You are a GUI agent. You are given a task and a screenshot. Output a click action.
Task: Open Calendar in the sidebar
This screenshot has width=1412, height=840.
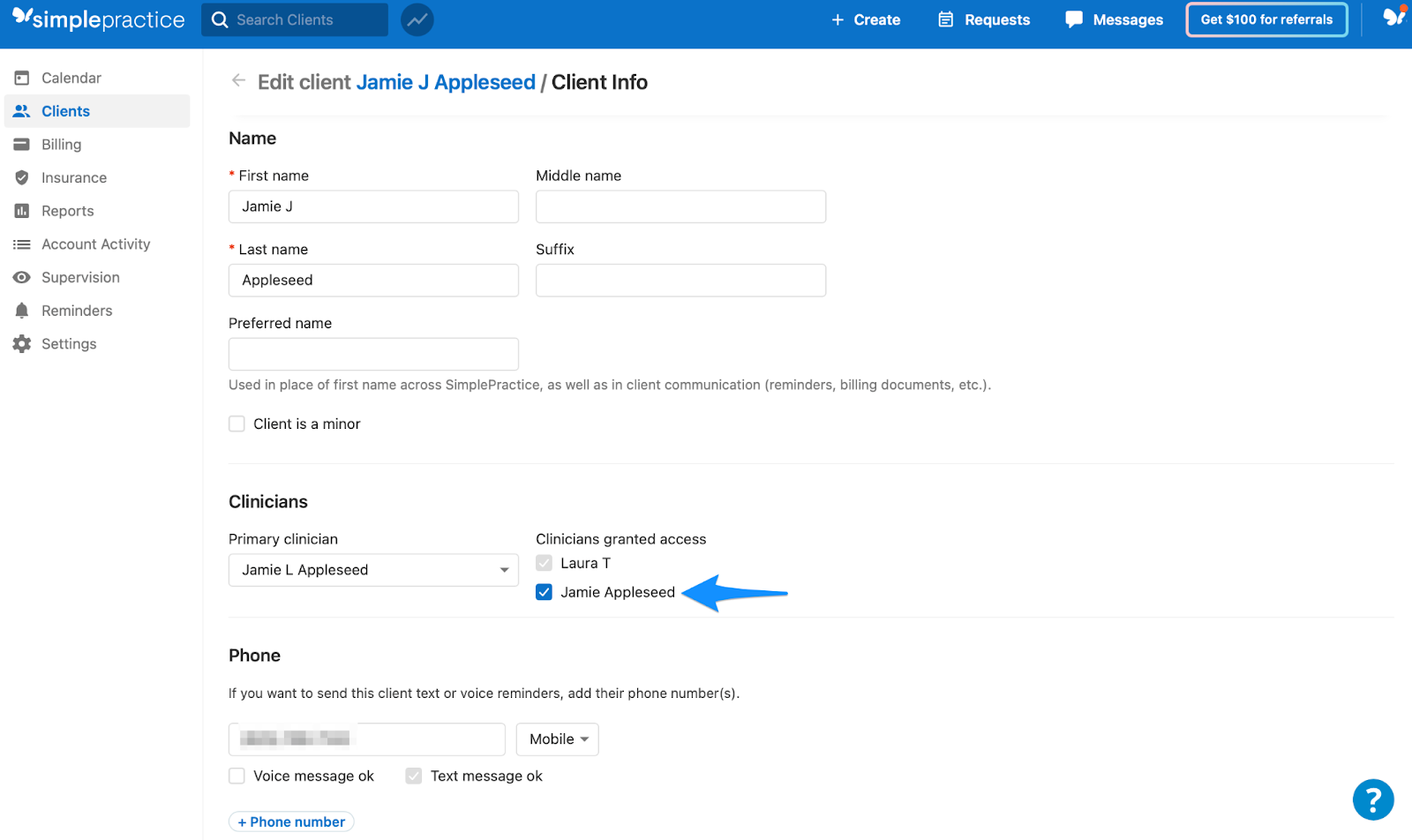tap(71, 78)
